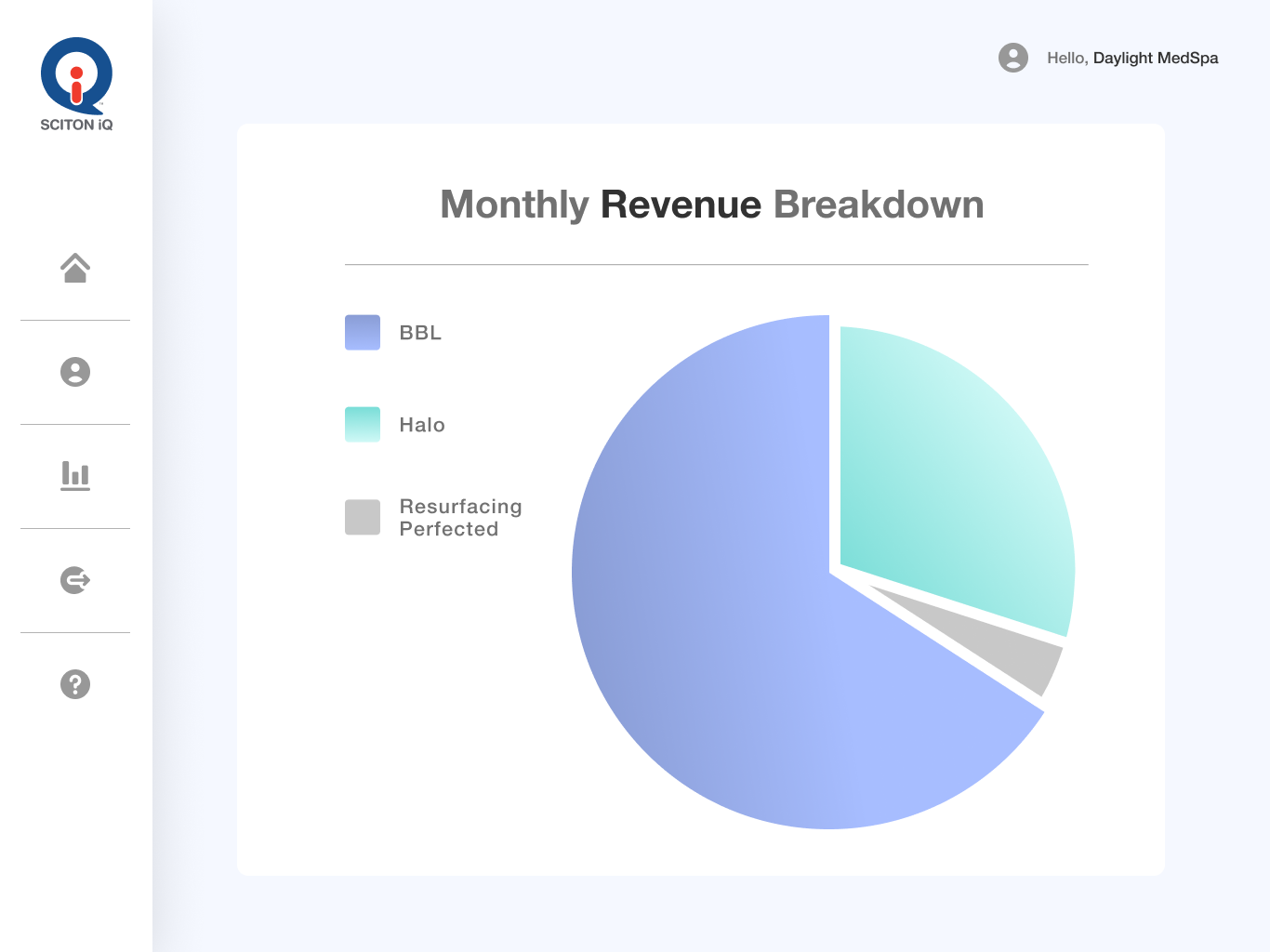The height and width of the screenshot is (952, 1270).
Task: Open the sidebar account profile icon
Action: (x=75, y=372)
